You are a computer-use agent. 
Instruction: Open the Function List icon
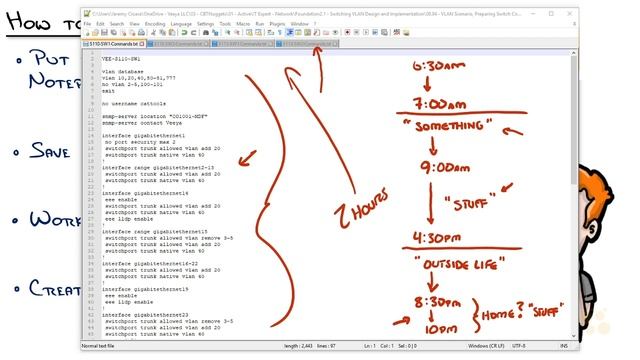316,33
